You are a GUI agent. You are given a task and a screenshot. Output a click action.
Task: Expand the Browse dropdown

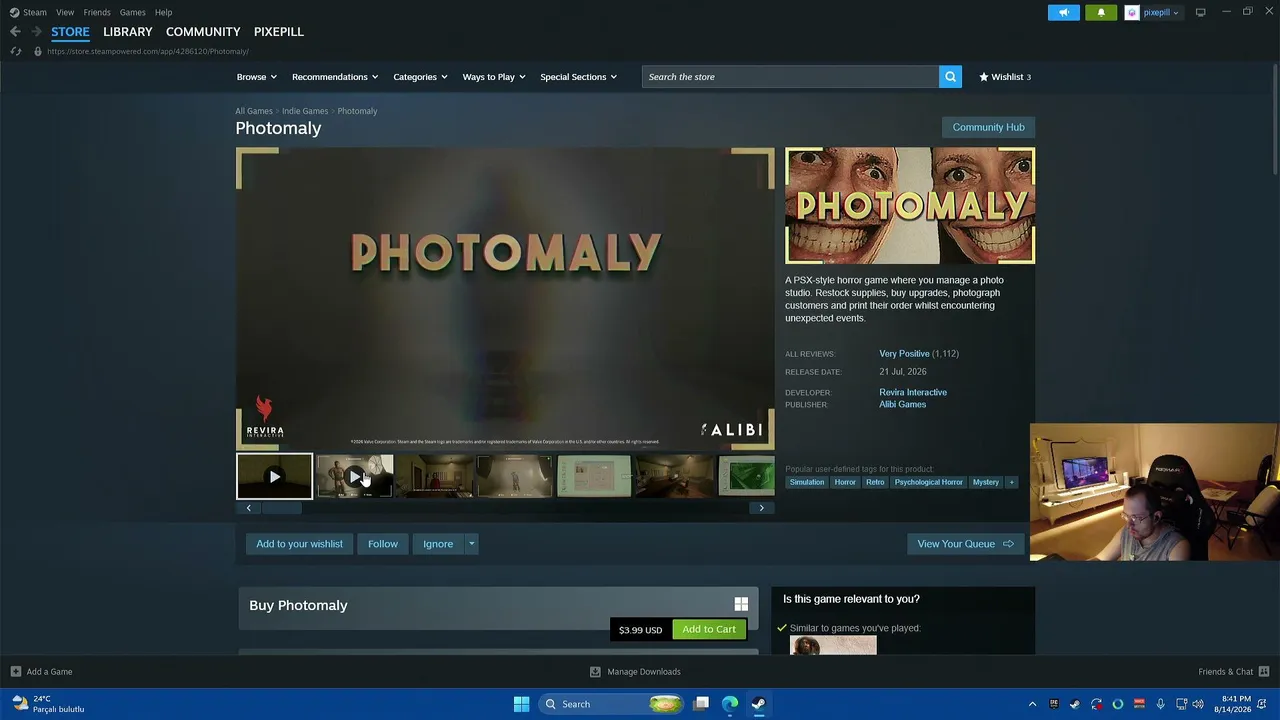pos(257,77)
